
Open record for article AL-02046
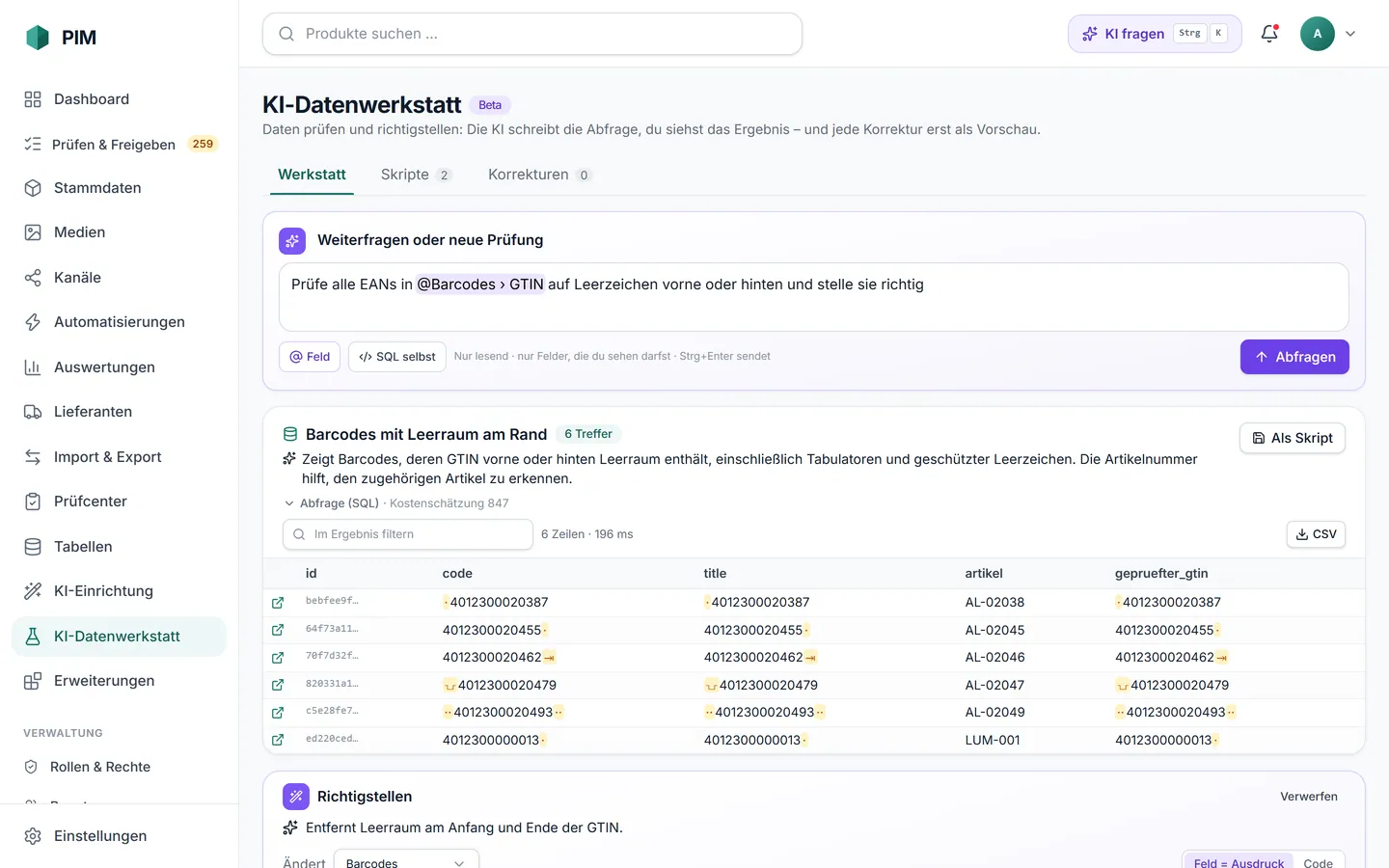point(278,658)
